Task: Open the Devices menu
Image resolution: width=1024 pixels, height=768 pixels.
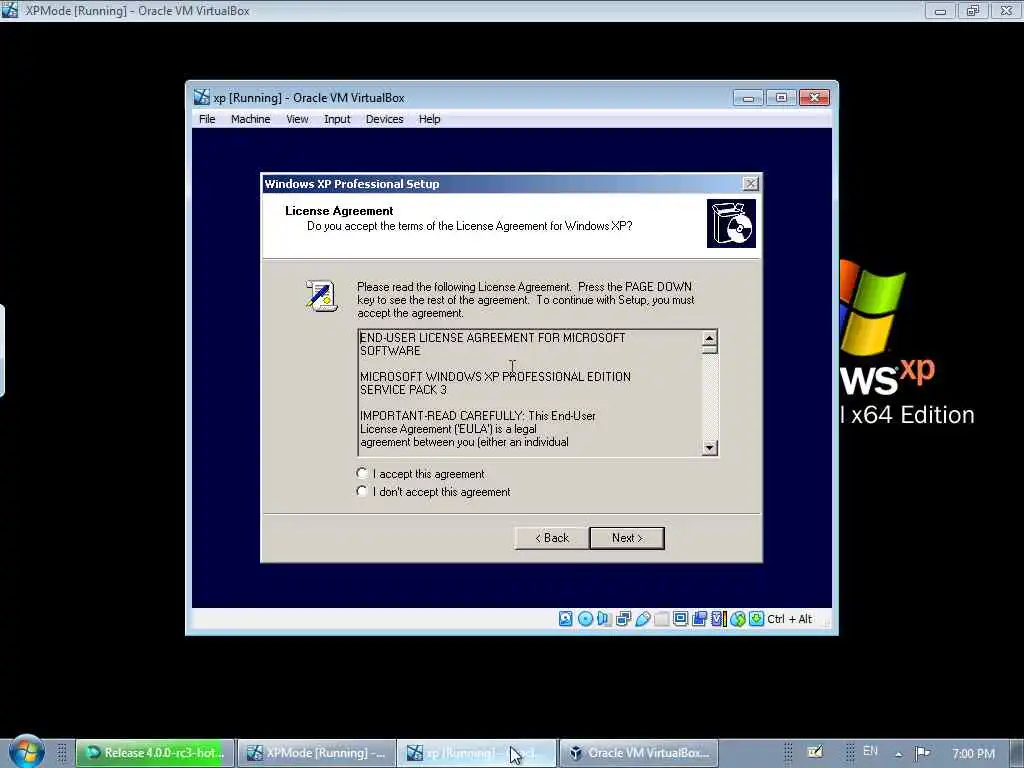Action: (x=385, y=119)
